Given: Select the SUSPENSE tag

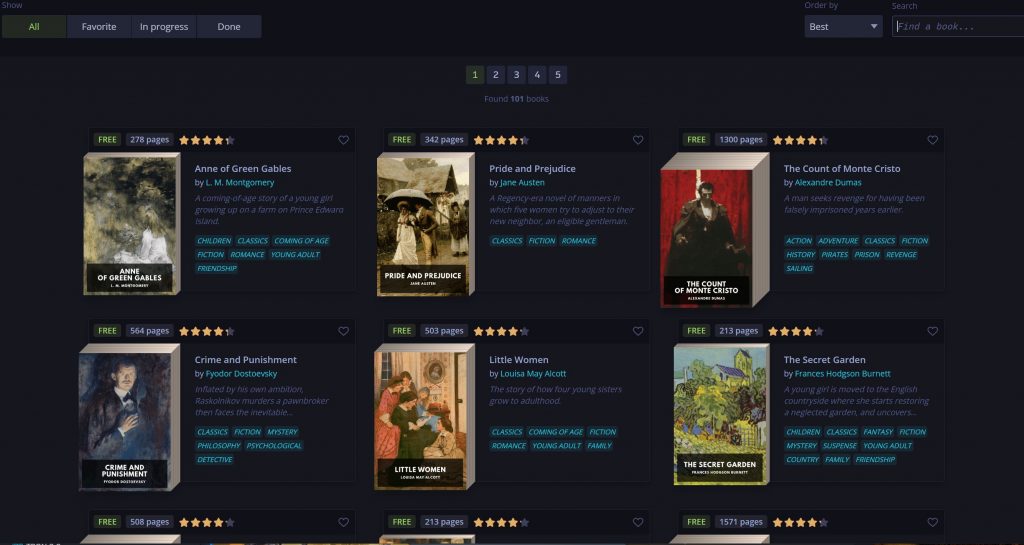Looking at the screenshot, I should [x=840, y=446].
